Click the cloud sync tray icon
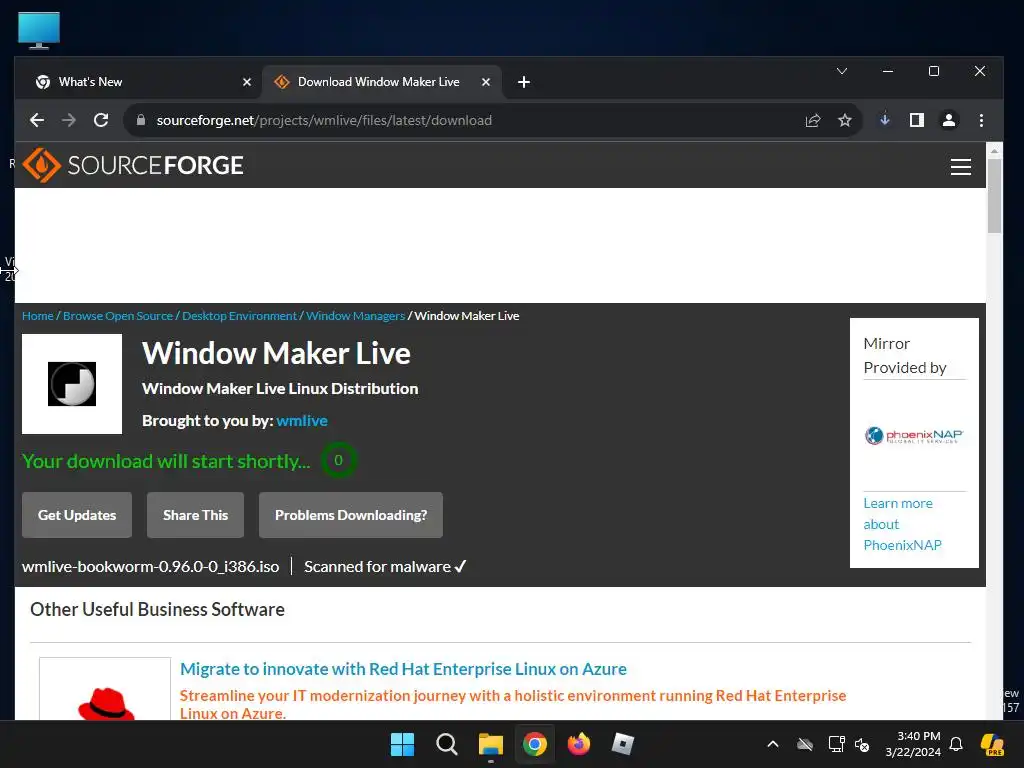Image resolution: width=1024 pixels, height=768 pixels. point(805,744)
